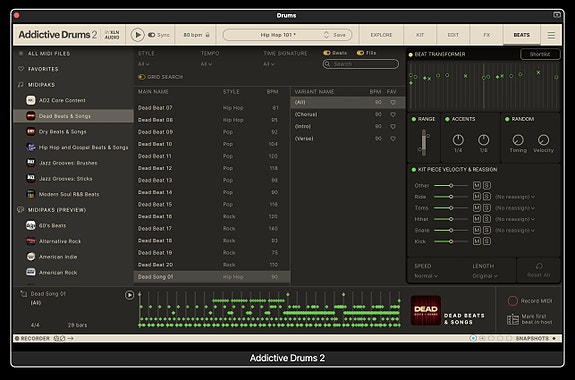The height and width of the screenshot is (380, 575).
Task: Open the Length Original dropdown
Action: coord(485,276)
